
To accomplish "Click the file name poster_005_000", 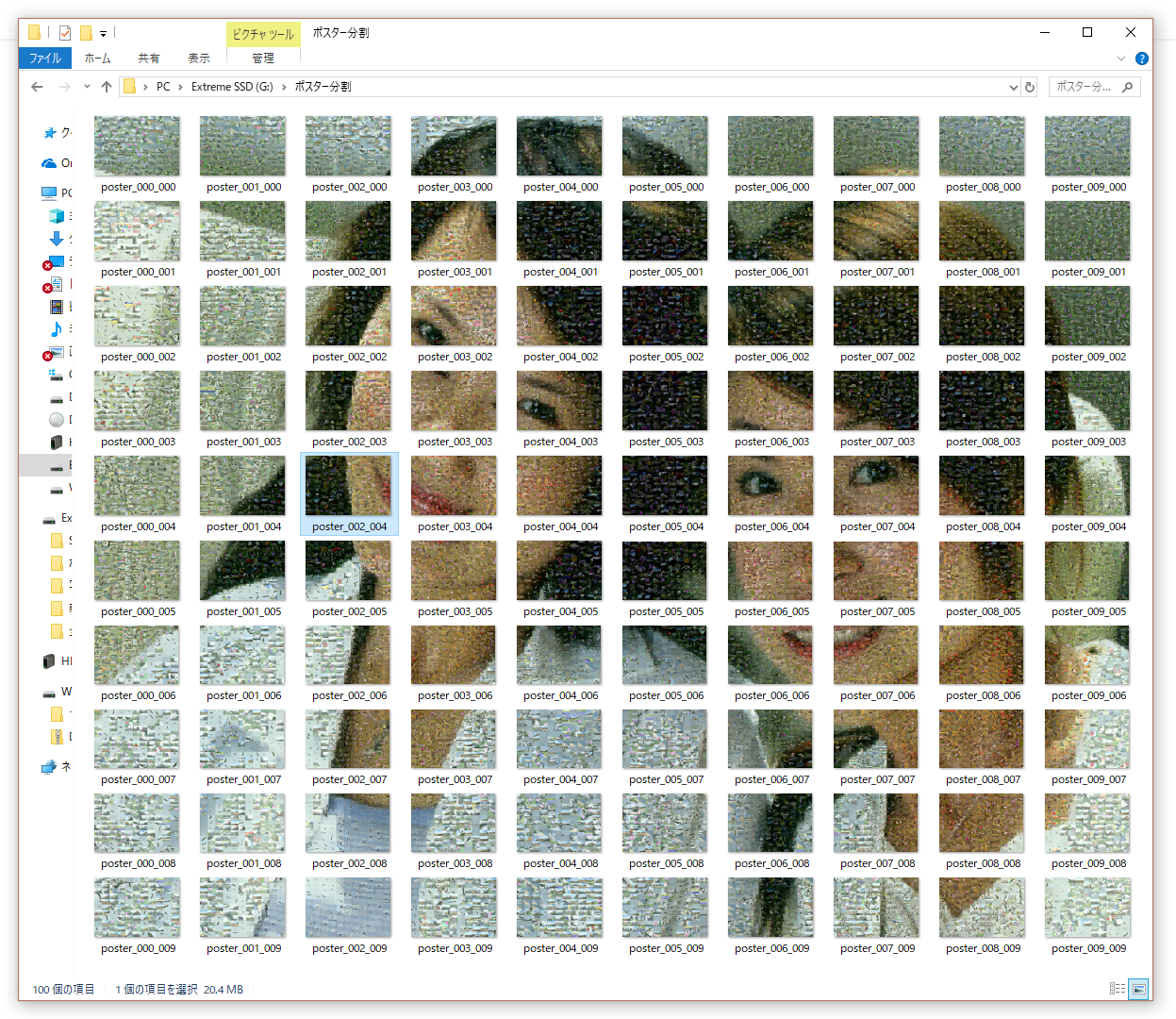I will [666, 187].
